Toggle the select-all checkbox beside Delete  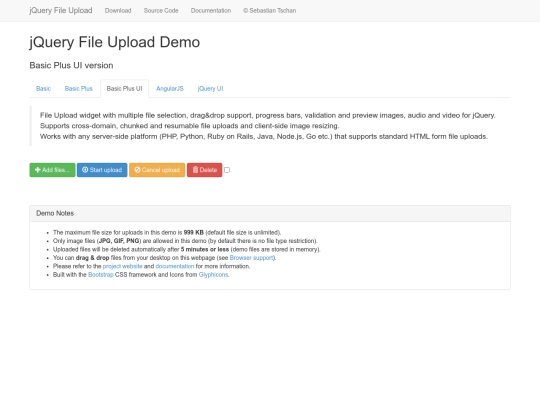click(227, 170)
